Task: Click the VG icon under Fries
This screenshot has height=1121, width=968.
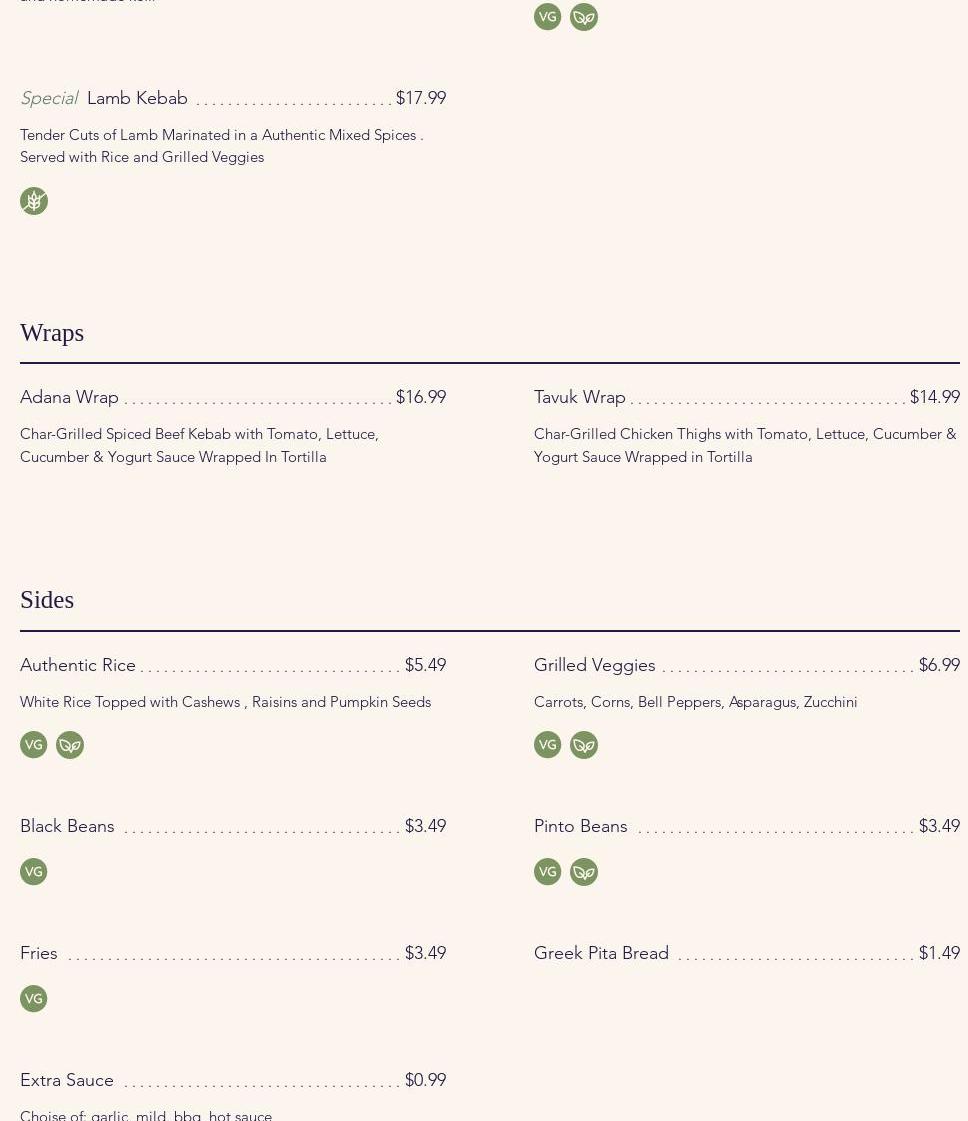Action: tap(34, 999)
